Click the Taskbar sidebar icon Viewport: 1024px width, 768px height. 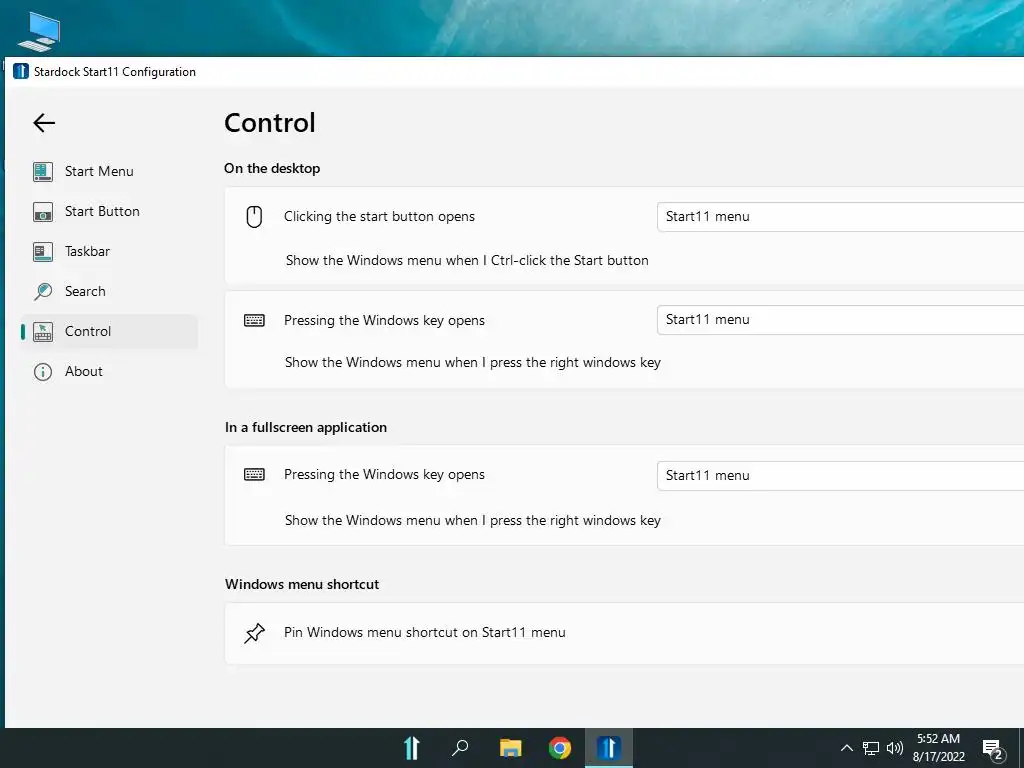[x=43, y=251]
